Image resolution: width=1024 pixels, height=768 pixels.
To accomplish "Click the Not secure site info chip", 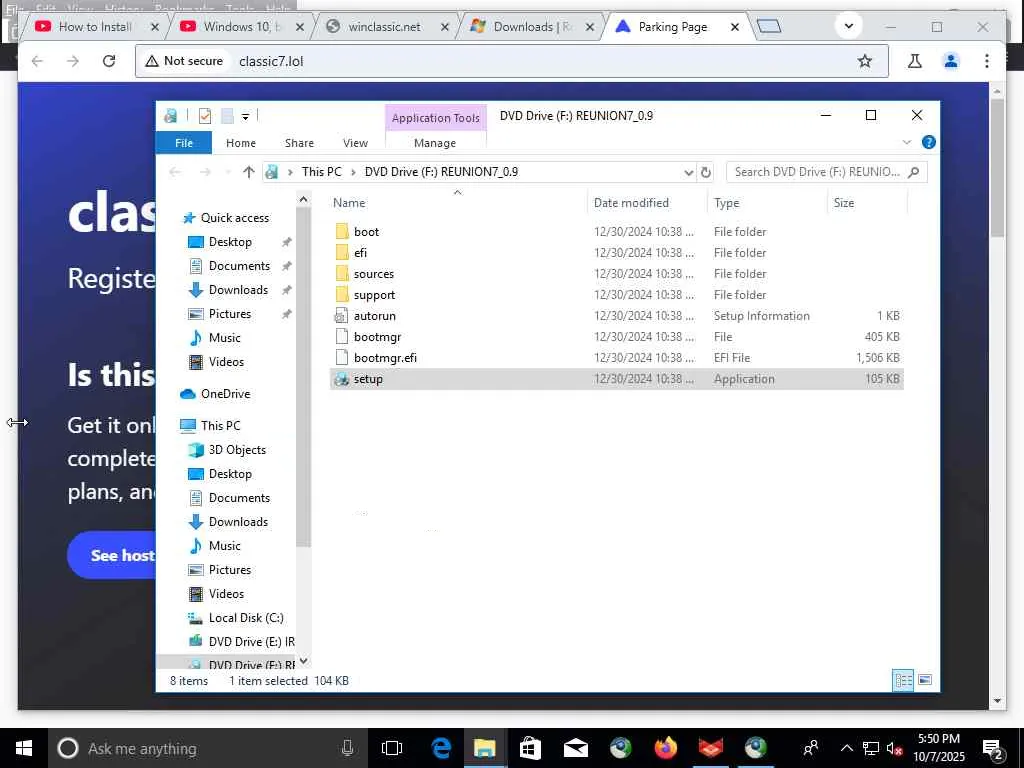I will (x=185, y=61).
